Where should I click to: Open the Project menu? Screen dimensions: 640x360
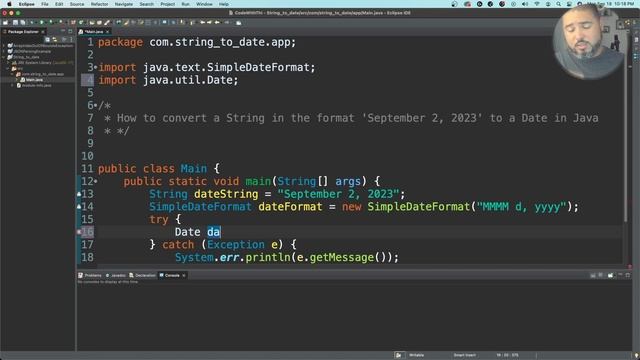pos(167,4)
